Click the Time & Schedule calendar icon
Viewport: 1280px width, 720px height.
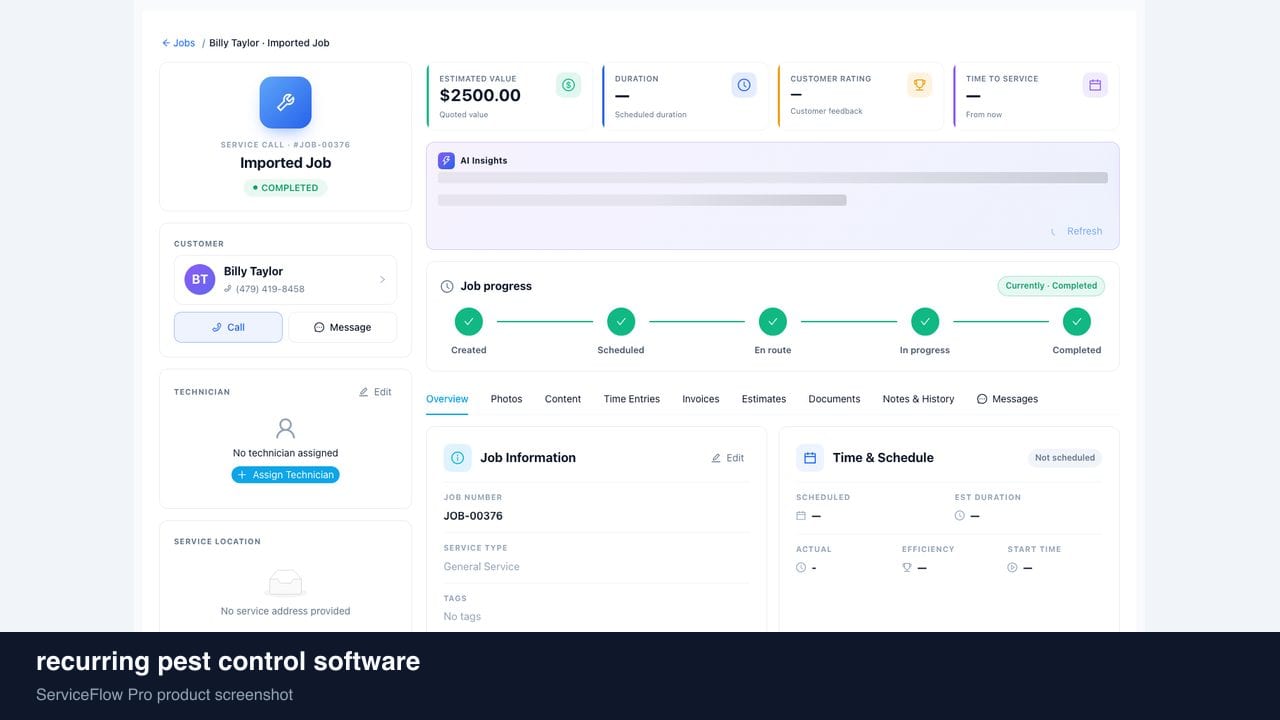tap(810, 458)
